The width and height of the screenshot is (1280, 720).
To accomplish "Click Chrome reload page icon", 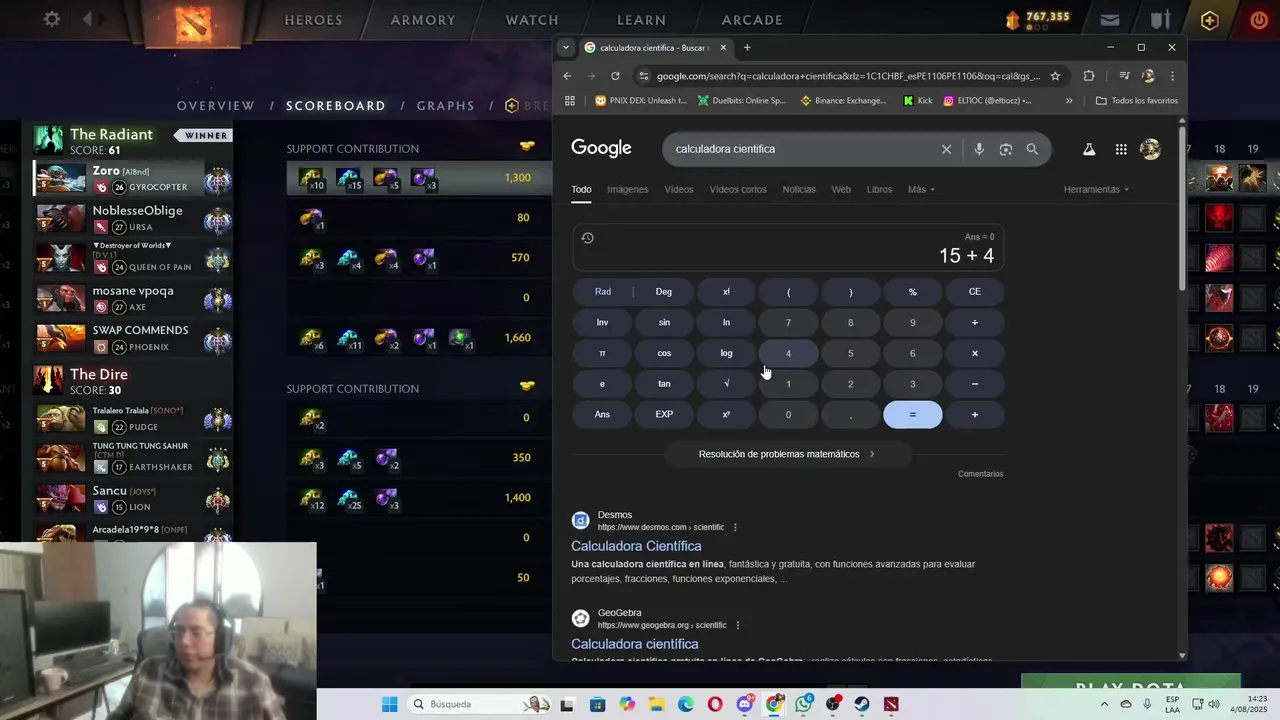I will click(615, 76).
